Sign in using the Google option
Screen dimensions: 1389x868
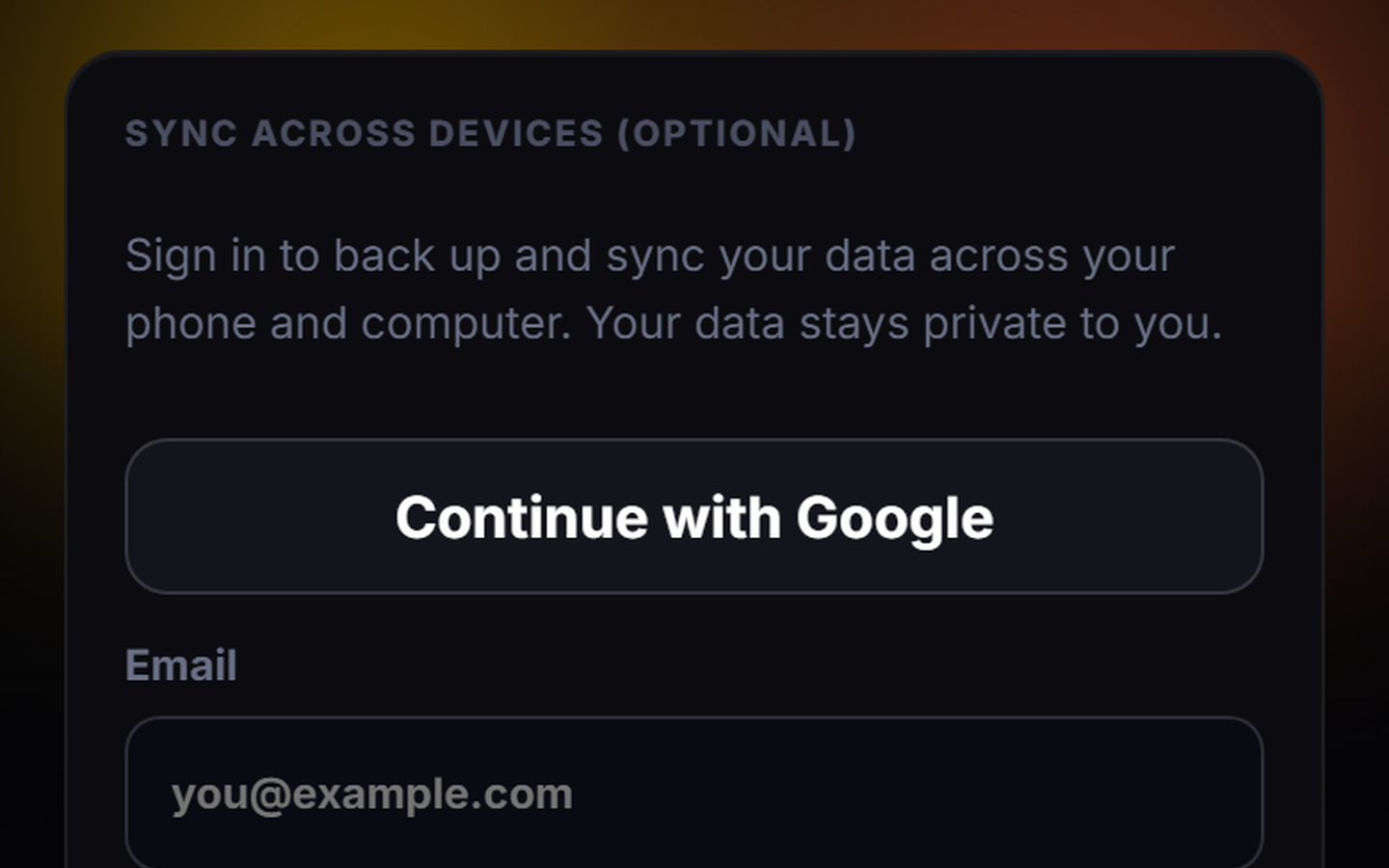coord(694,517)
